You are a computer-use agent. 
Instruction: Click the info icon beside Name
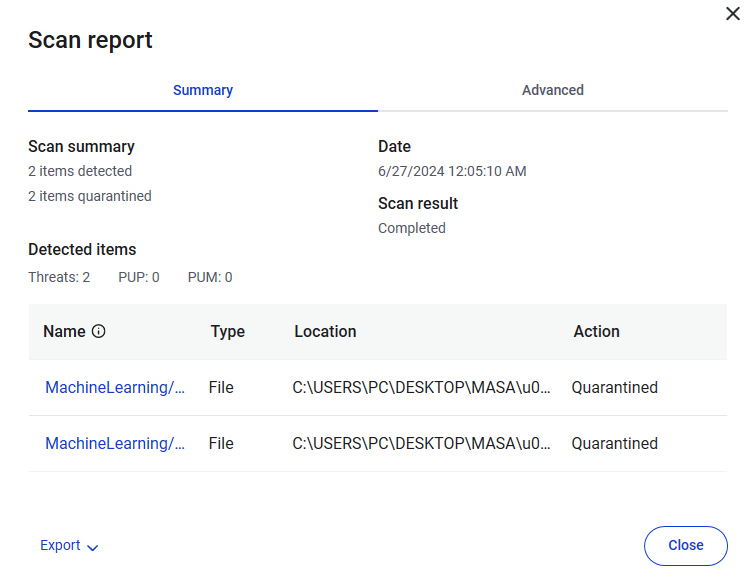click(x=98, y=332)
